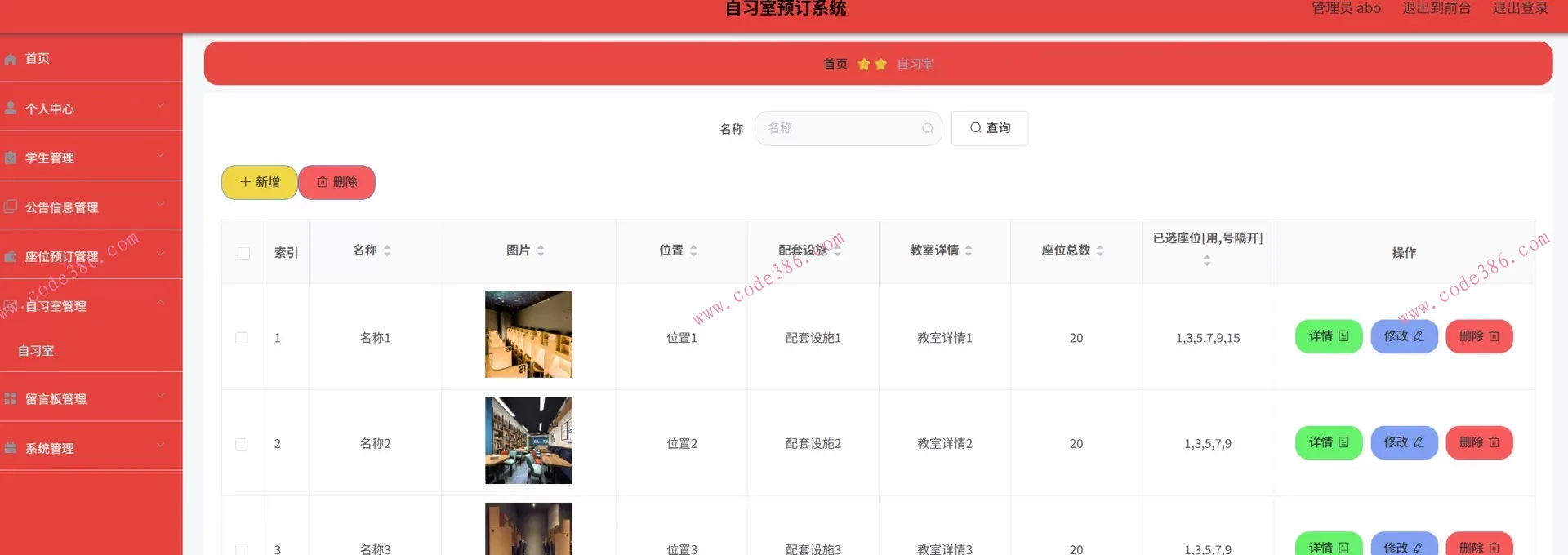The image size is (1568, 555).
Task: Click the chevron on 公告信息管理 row
Action: tap(160, 203)
